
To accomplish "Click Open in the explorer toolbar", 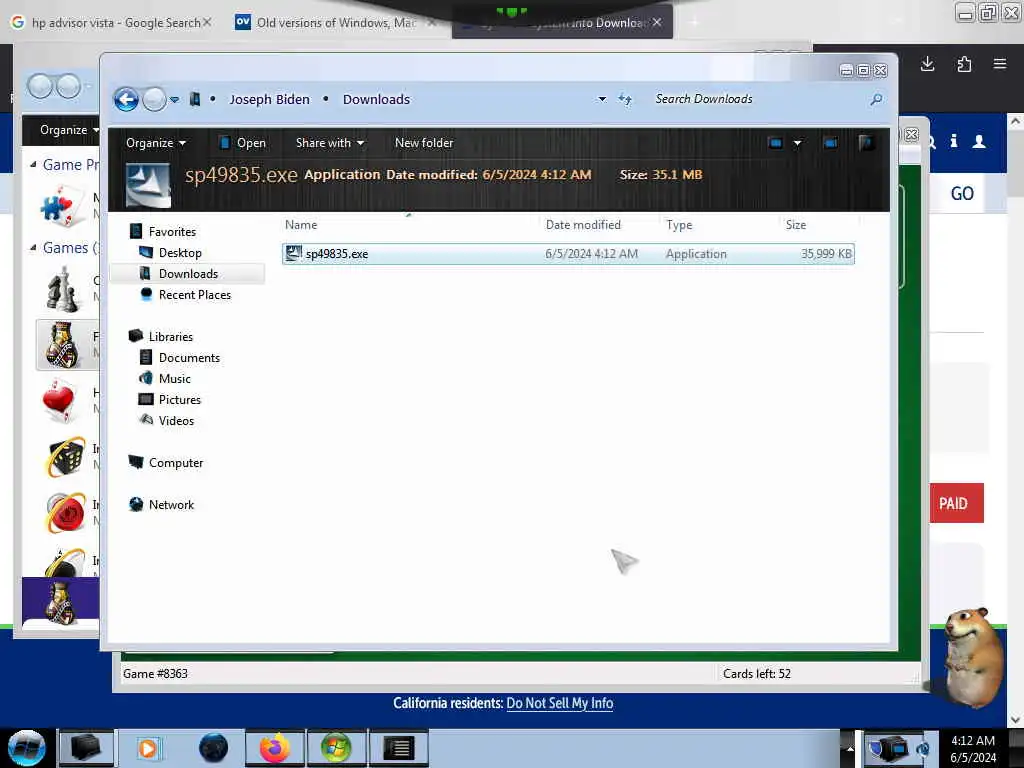I will click(x=243, y=142).
